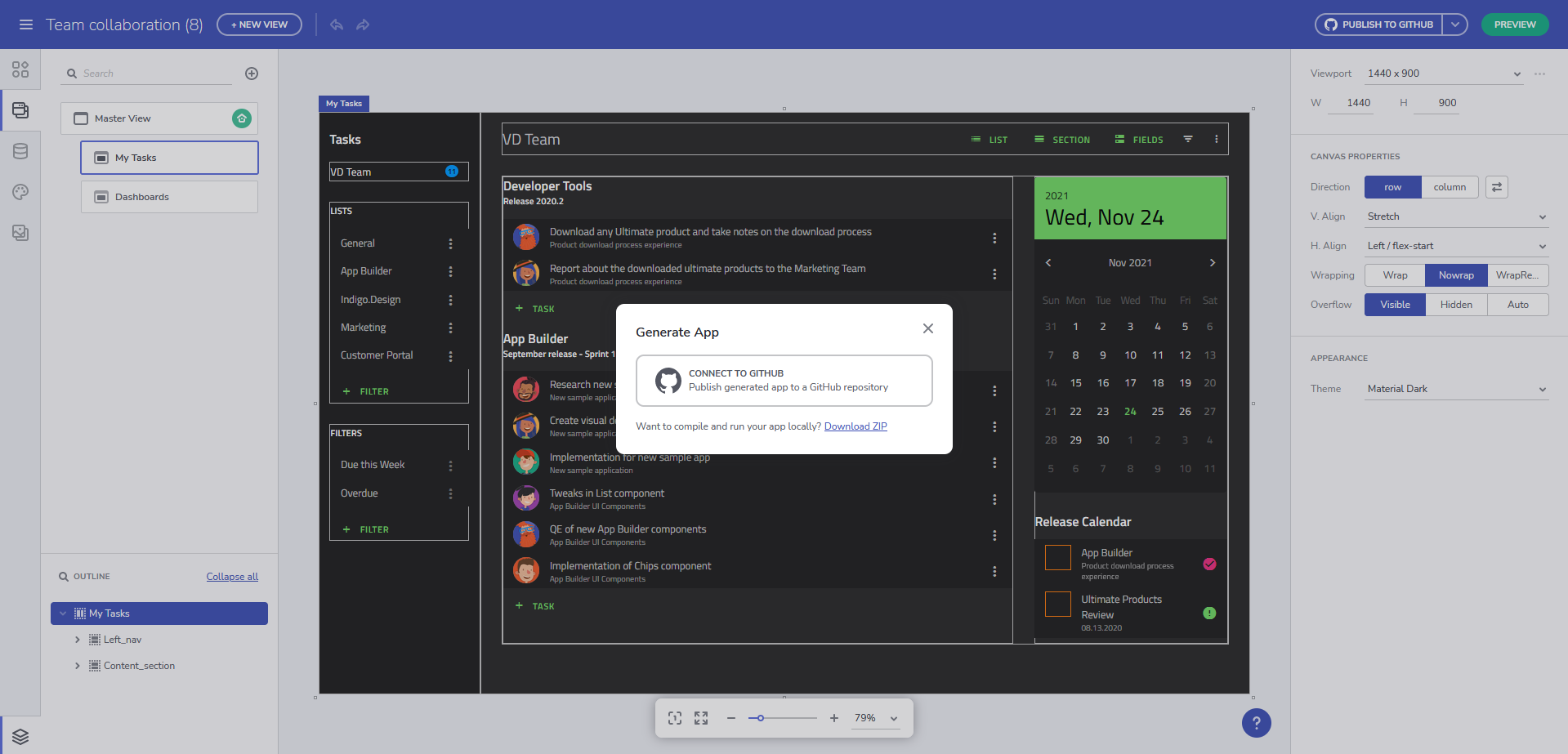
Task: Open the Data source panel (database icon)
Action: (20, 151)
